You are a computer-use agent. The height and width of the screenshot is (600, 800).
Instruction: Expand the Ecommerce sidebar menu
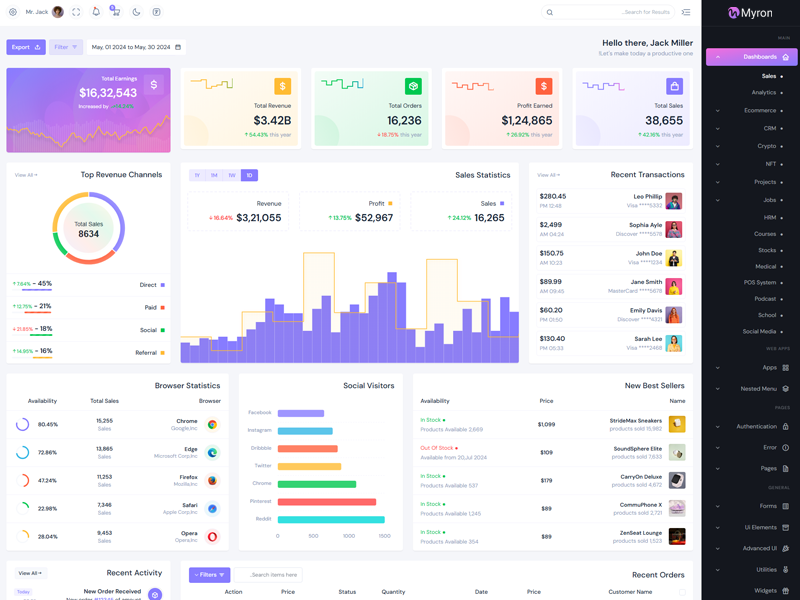coord(760,110)
